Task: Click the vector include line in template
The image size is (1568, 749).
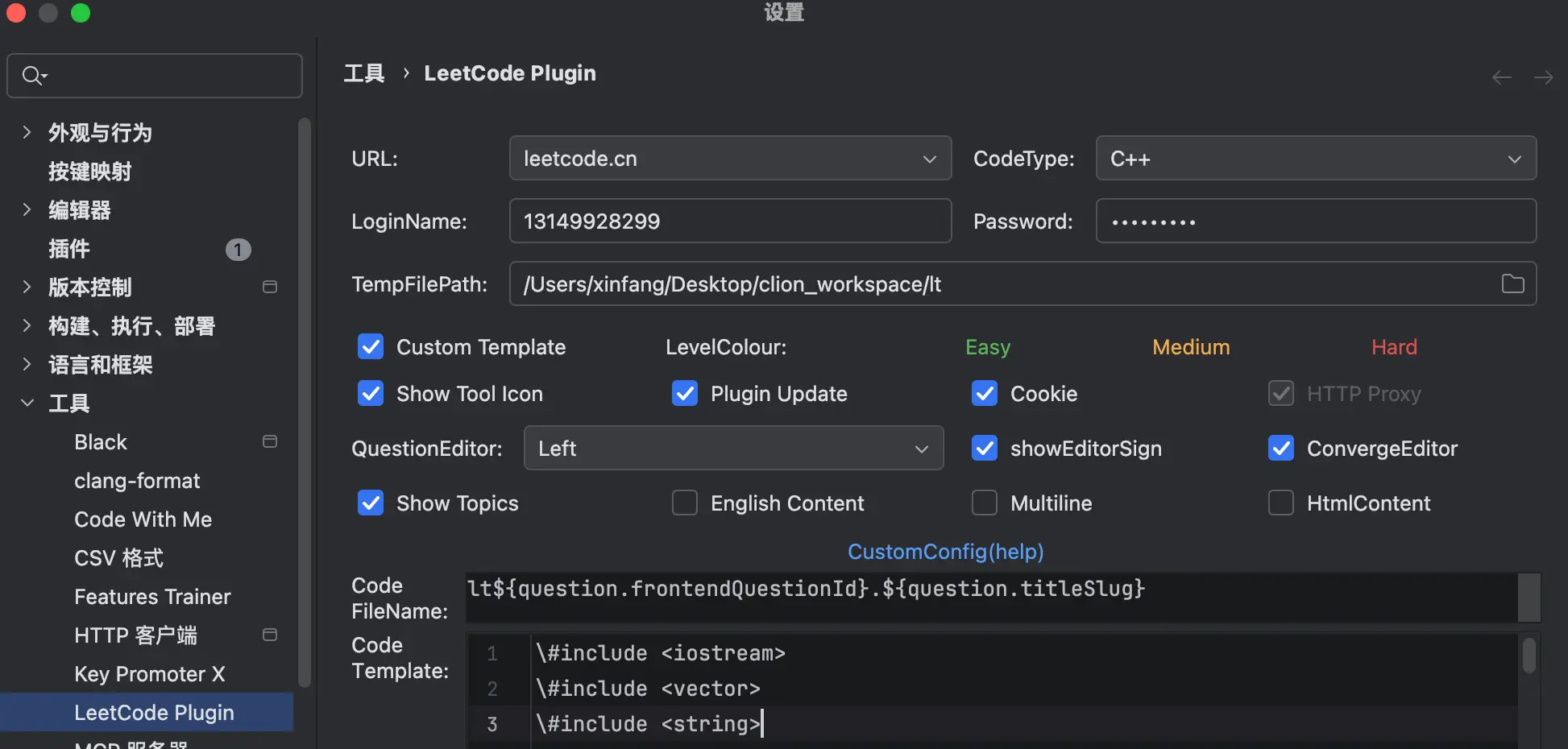Action: [648, 689]
